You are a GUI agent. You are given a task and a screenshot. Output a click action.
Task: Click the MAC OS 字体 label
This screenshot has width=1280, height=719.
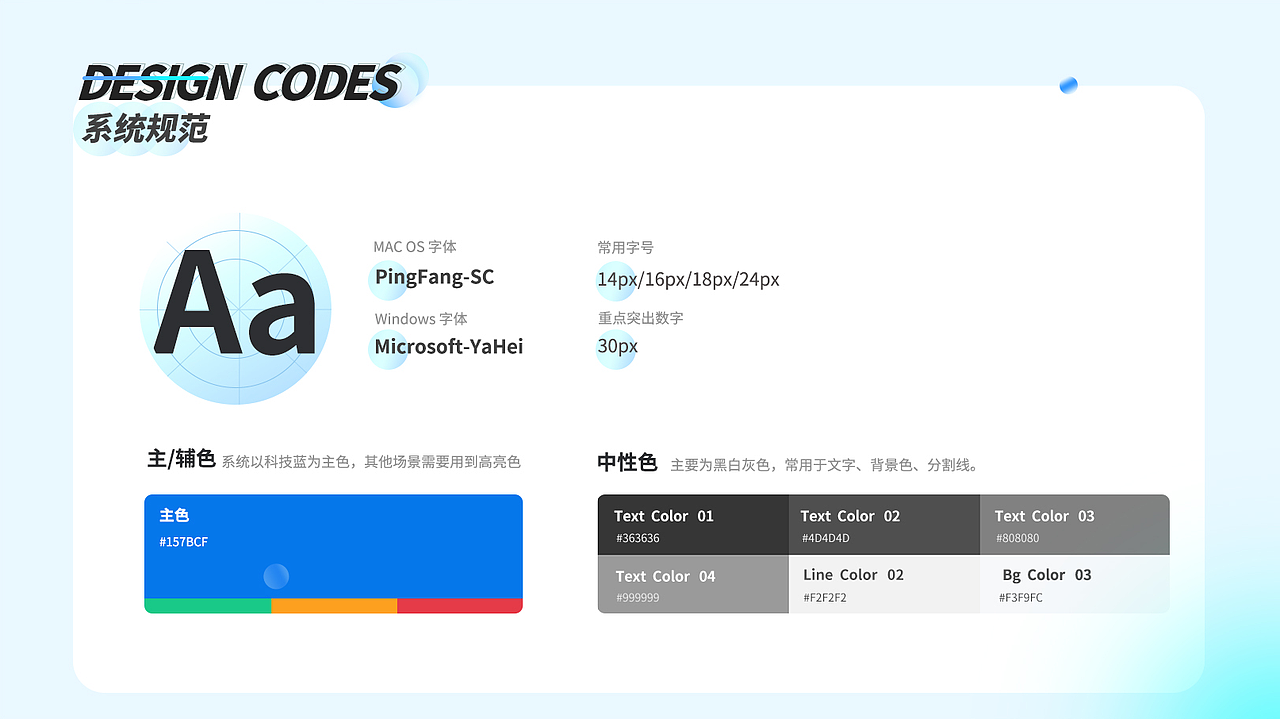(x=415, y=247)
